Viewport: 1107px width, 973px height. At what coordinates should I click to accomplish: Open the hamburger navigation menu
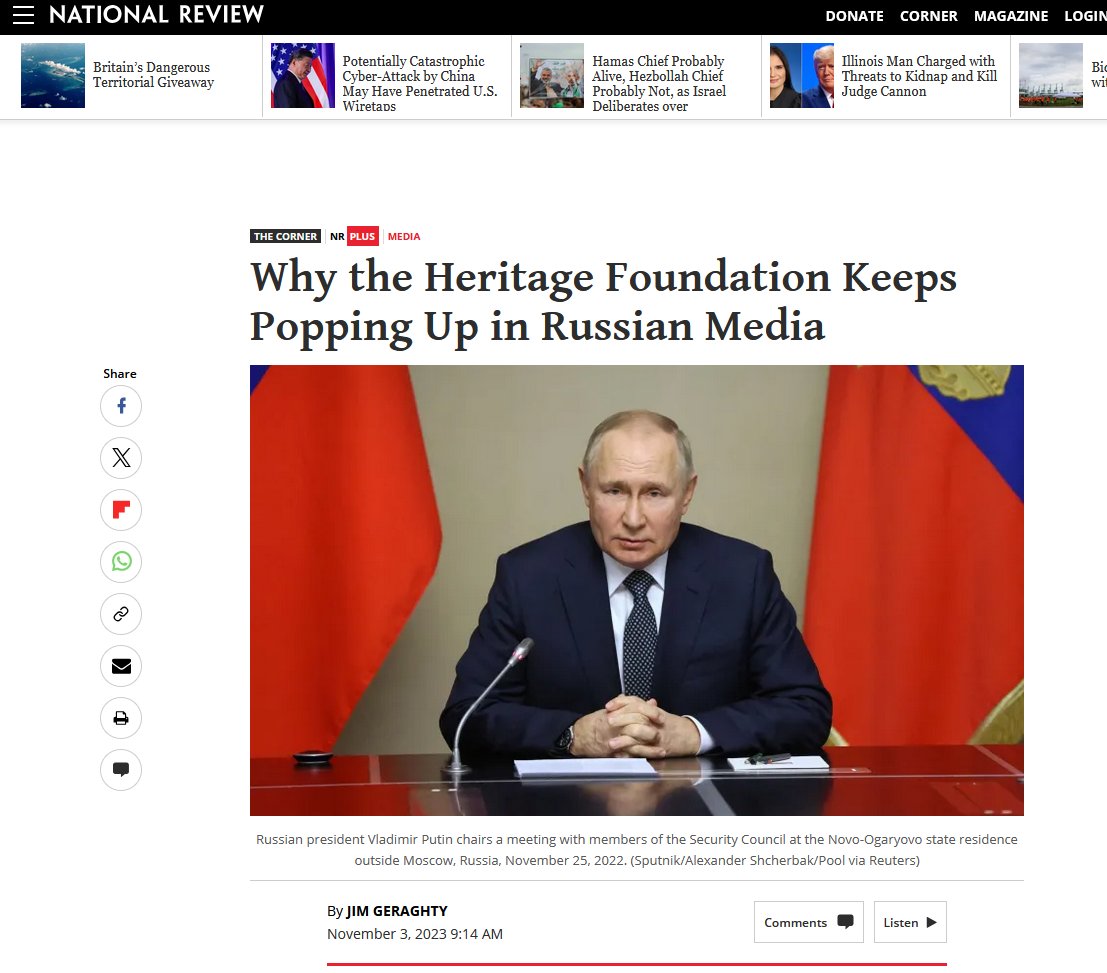tap(23, 15)
